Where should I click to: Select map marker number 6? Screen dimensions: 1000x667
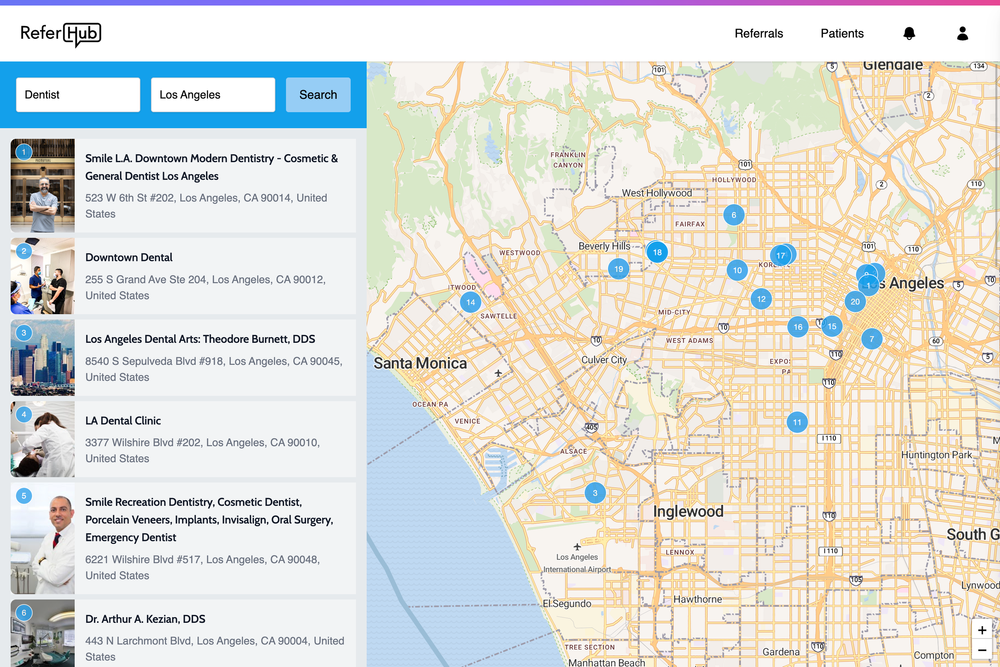733,215
